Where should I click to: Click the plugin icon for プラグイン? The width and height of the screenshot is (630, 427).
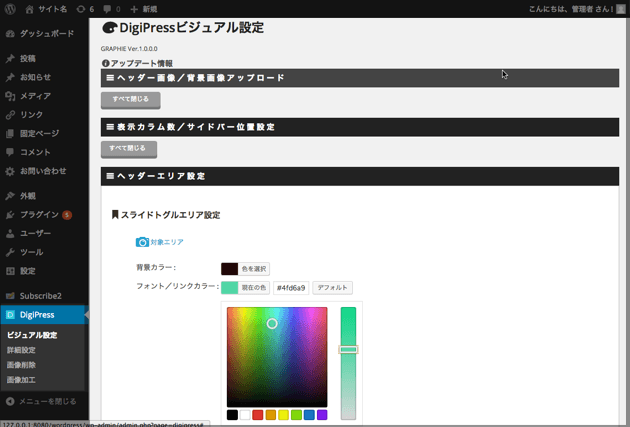[x=10, y=215]
